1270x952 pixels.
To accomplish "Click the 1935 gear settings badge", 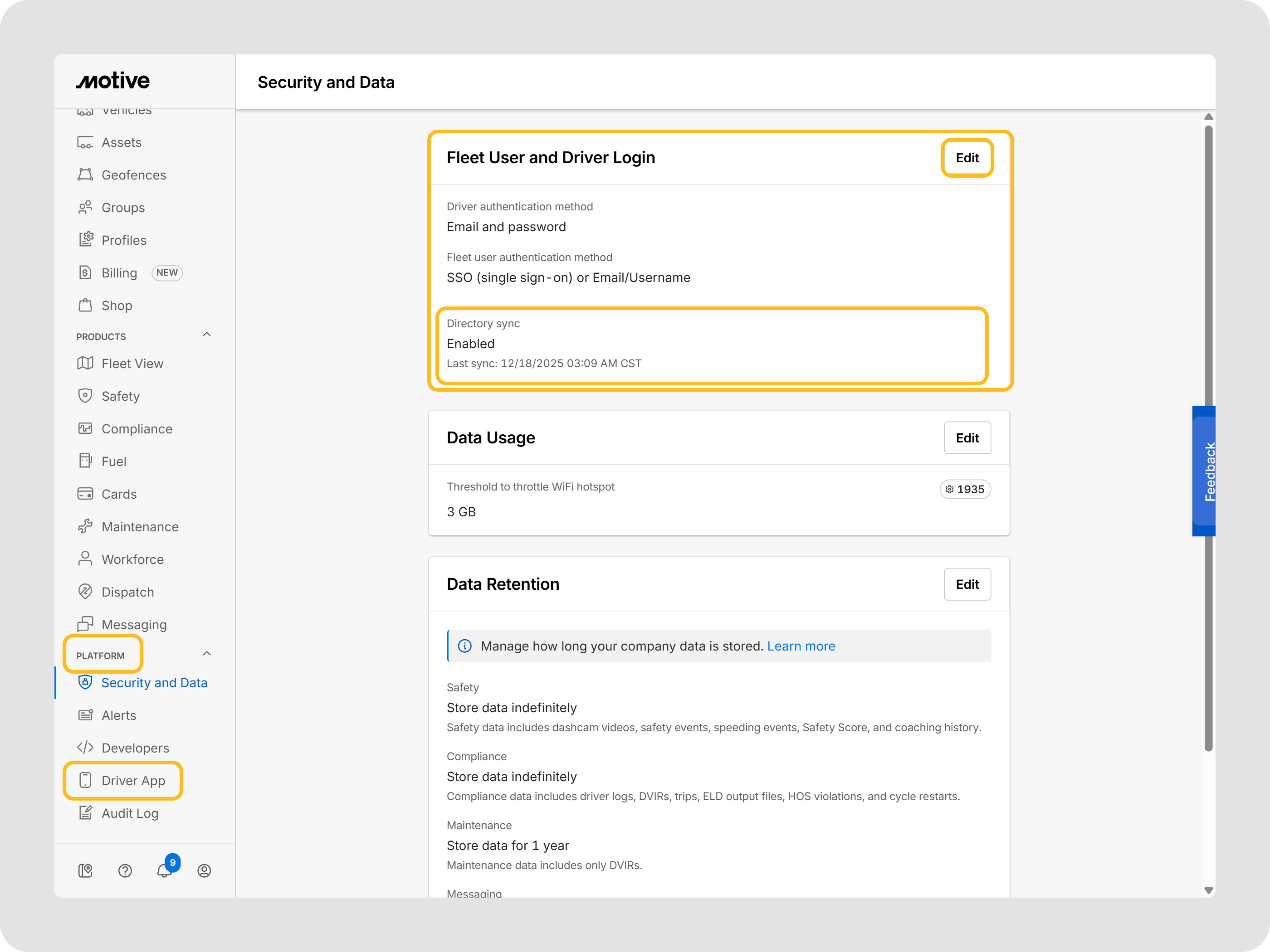I will (x=965, y=489).
